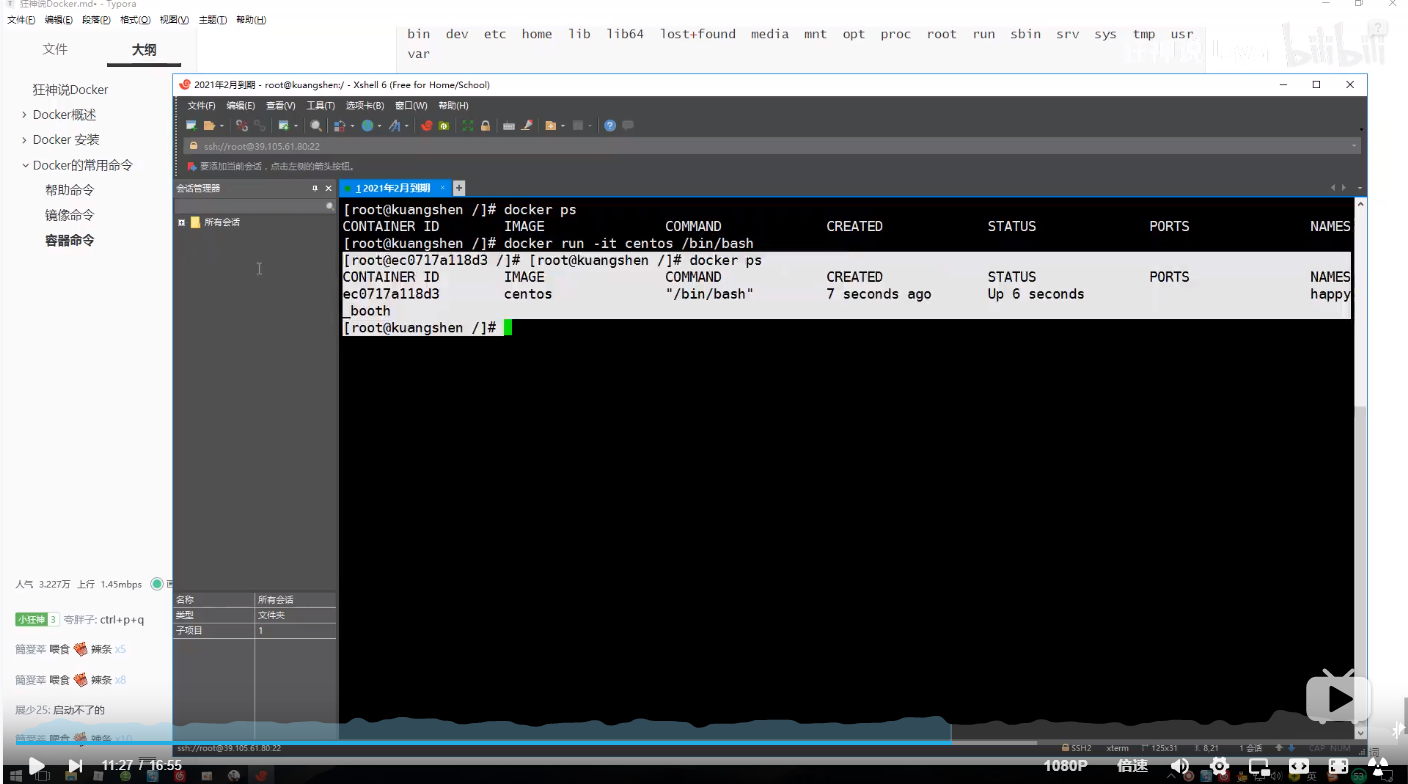Click the Xshell help question mark icon
The image size is (1408, 784).
[x=610, y=126]
